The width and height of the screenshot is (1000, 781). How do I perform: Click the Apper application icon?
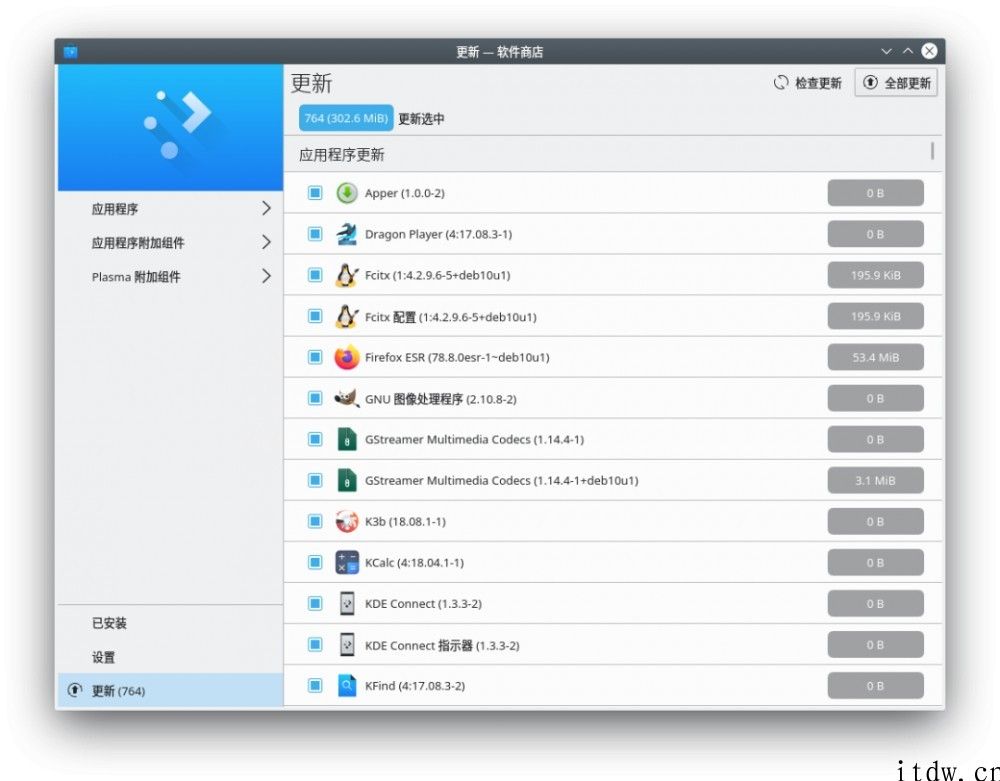pos(346,193)
